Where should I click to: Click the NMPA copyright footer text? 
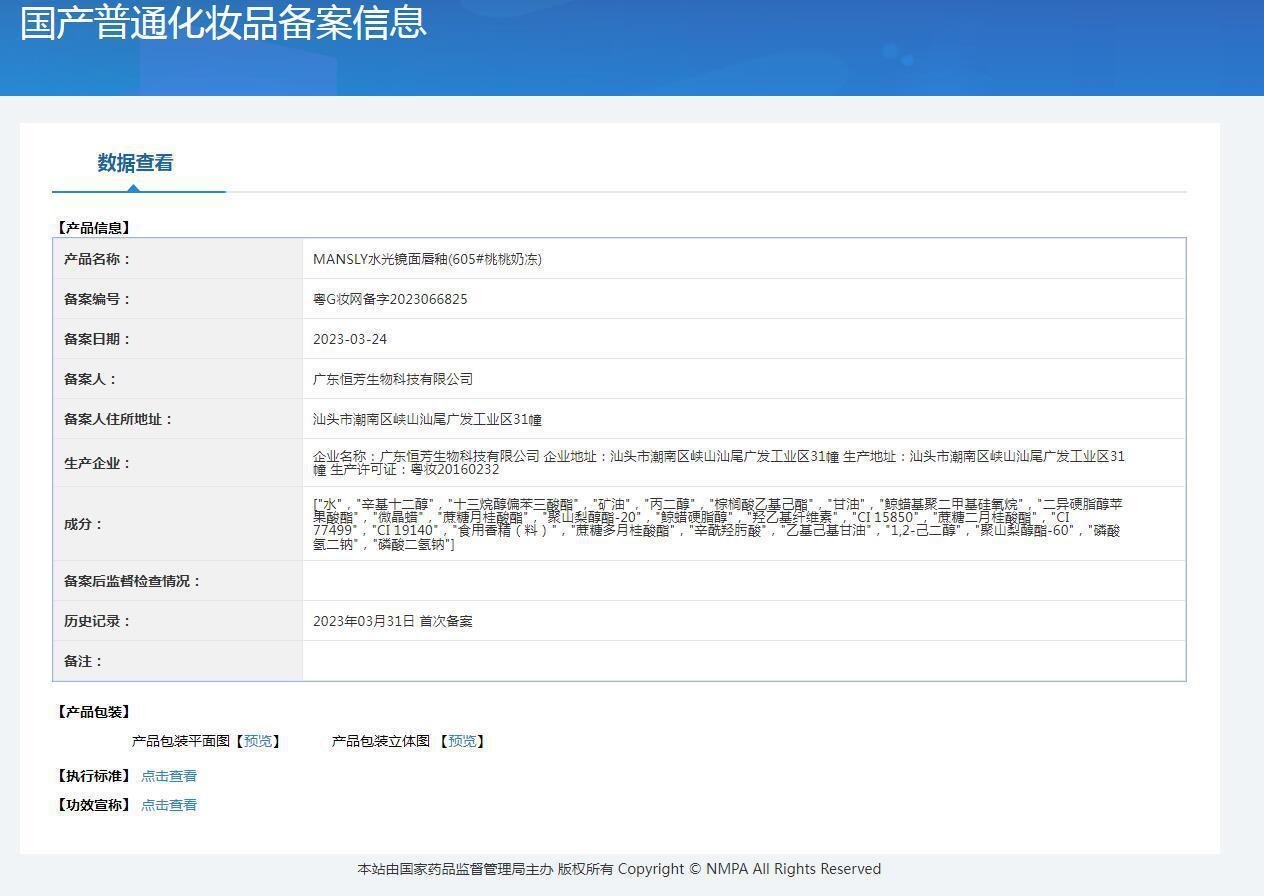point(619,869)
